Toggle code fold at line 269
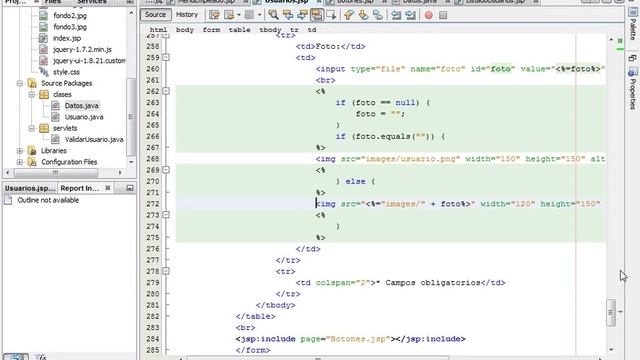The width and height of the screenshot is (640, 360). click(166, 170)
